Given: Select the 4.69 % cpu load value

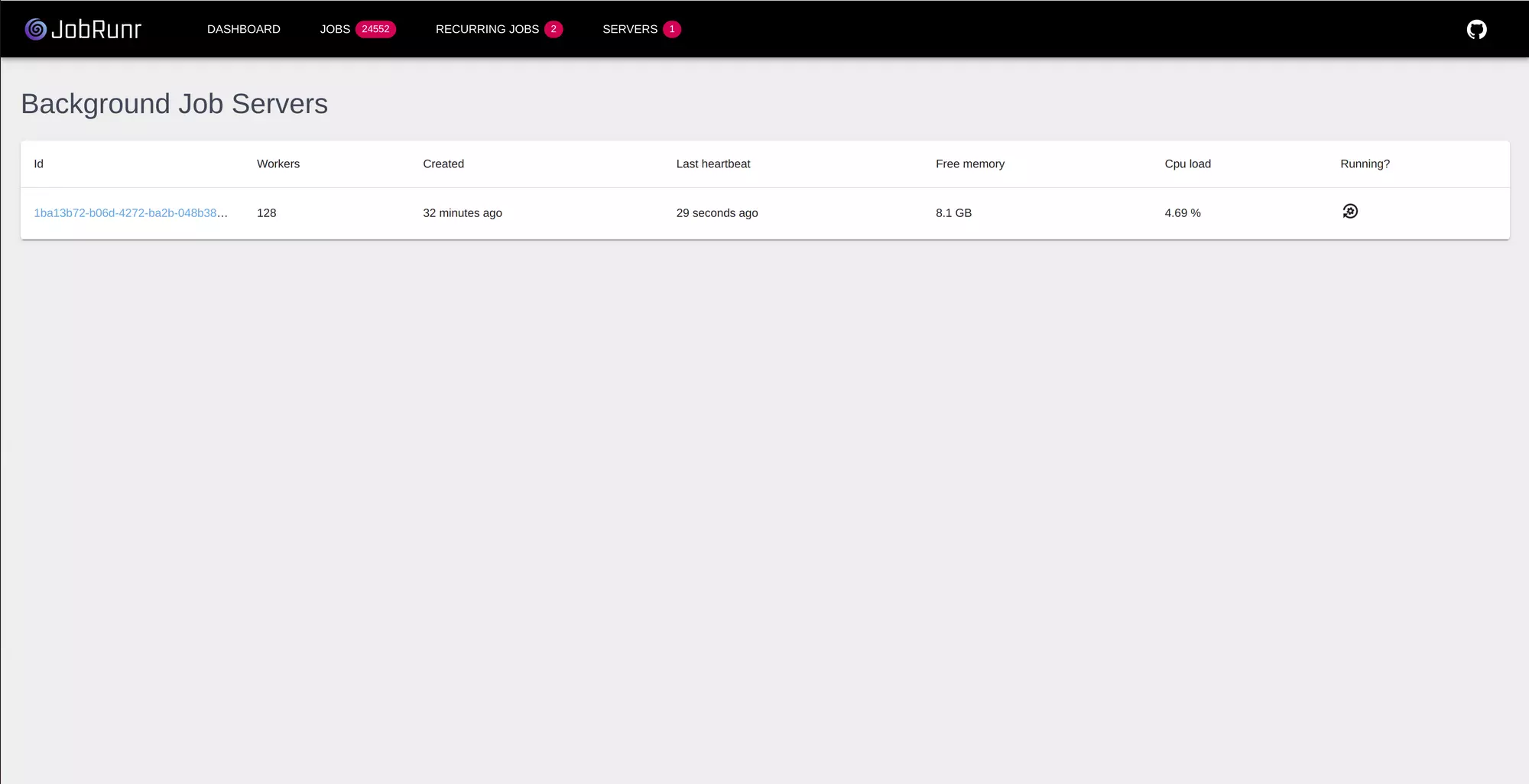Looking at the screenshot, I should click(1183, 213).
